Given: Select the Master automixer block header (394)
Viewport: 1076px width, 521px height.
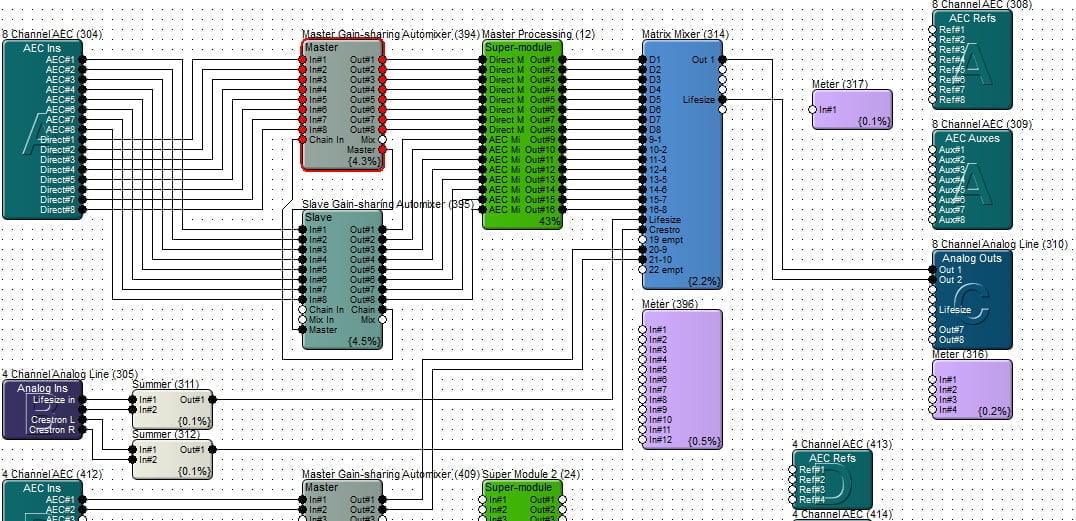Looking at the screenshot, I should click(321, 47).
